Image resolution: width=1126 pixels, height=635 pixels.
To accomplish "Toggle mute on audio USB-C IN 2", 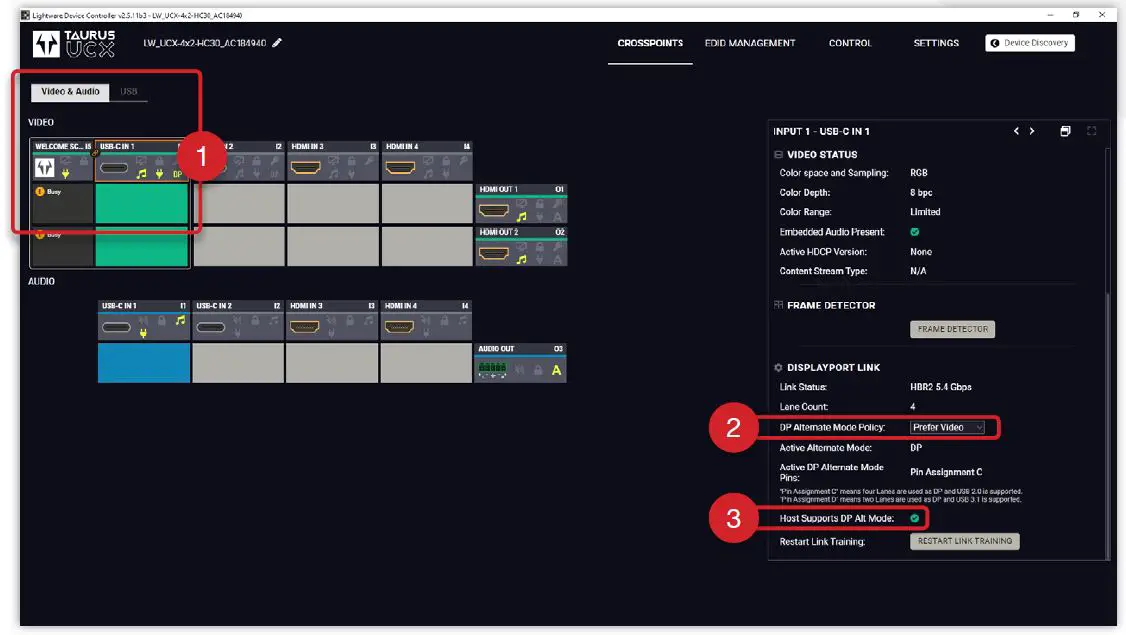I will tap(238, 320).
